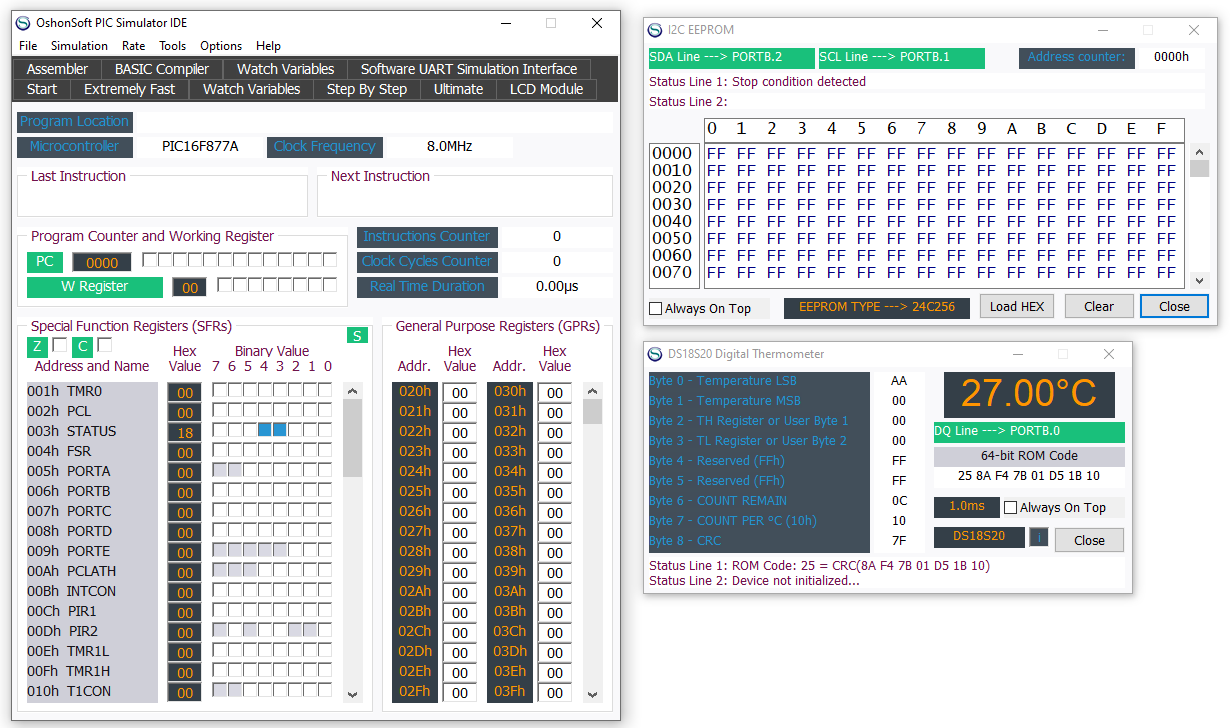Viewport: 1230px width, 728px height.
Task: Click the 8.0MHz clock frequency value
Action: (450, 147)
